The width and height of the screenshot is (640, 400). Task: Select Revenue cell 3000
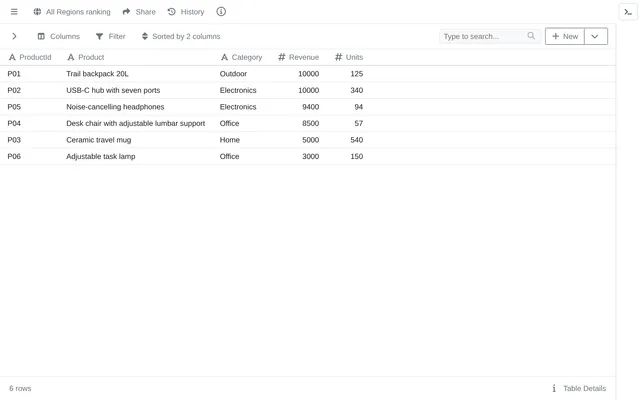311,156
